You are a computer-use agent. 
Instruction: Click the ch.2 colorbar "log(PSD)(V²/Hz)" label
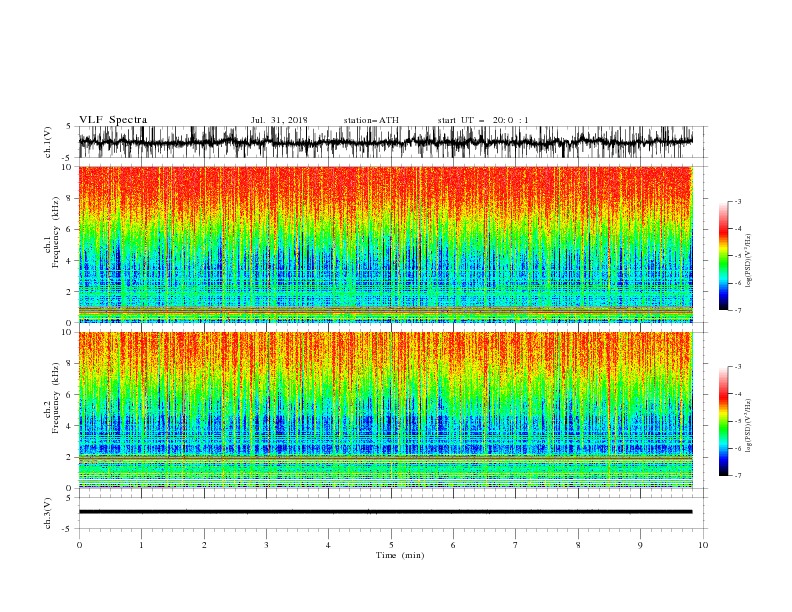749,426
